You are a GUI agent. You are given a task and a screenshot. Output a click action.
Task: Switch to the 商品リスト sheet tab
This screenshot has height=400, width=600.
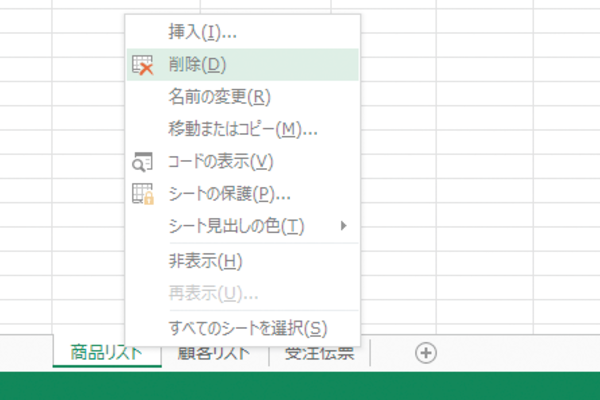pos(107,353)
